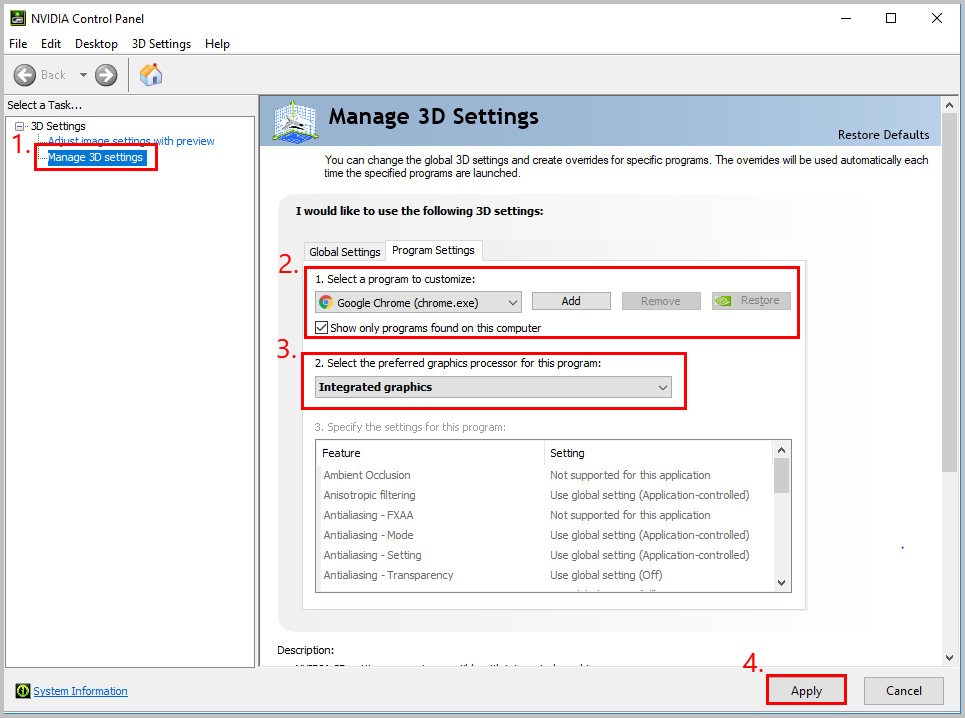The image size is (965, 718).
Task: Click the Home icon in toolbar
Action: [151, 75]
